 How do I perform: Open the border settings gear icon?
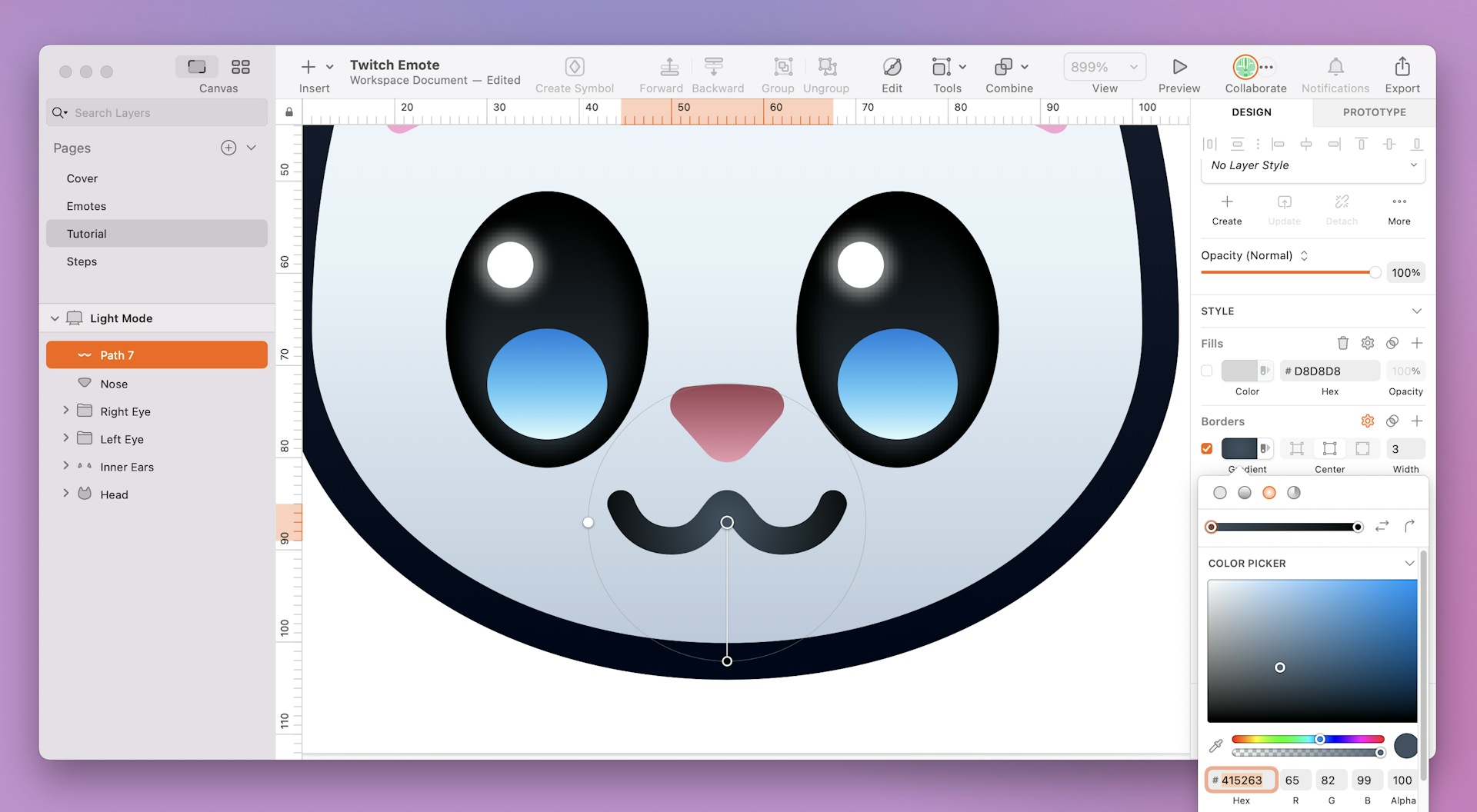click(1367, 421)
